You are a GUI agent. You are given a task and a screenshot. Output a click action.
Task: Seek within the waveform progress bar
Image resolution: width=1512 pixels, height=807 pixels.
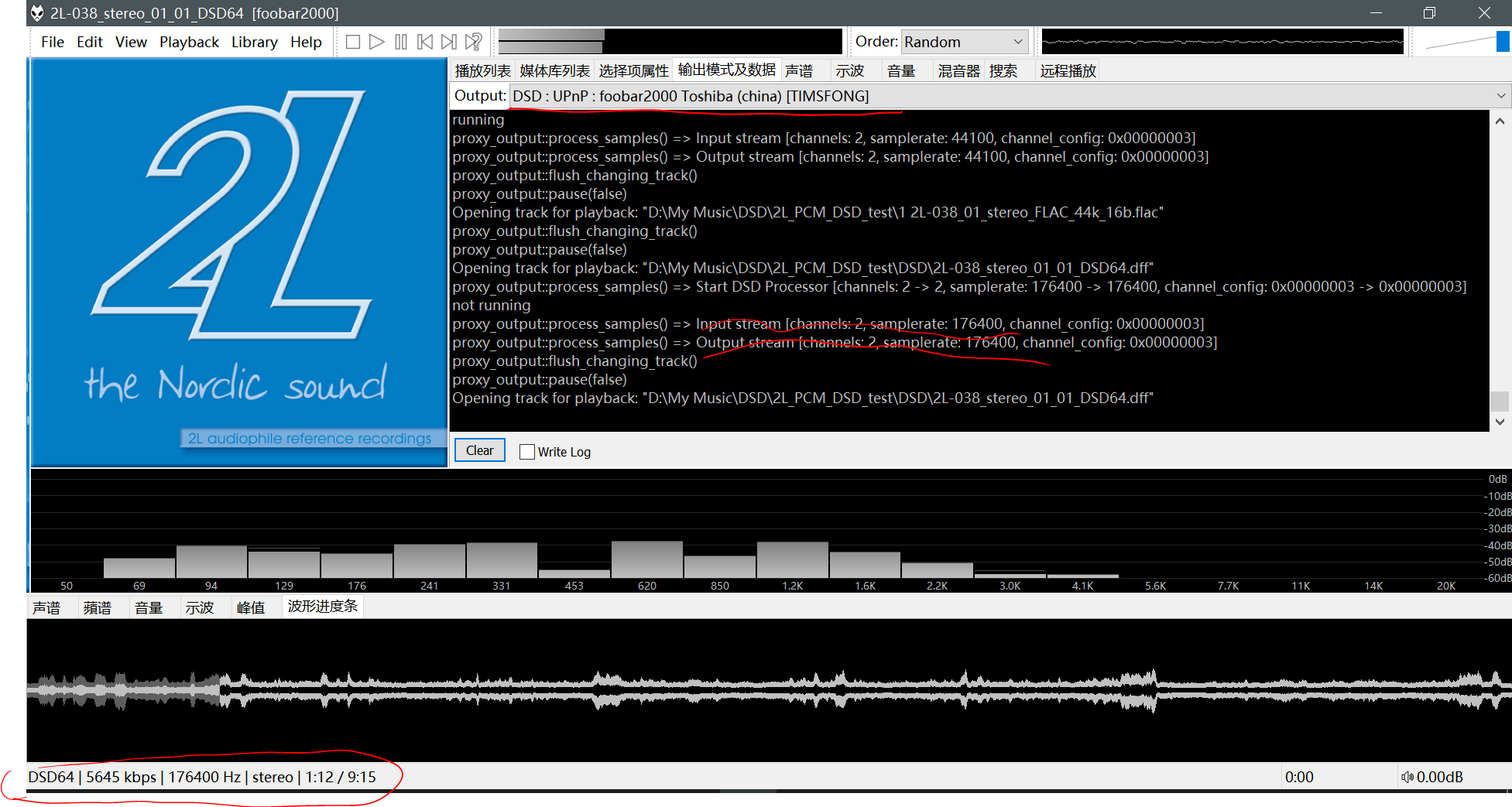[769, 690]
